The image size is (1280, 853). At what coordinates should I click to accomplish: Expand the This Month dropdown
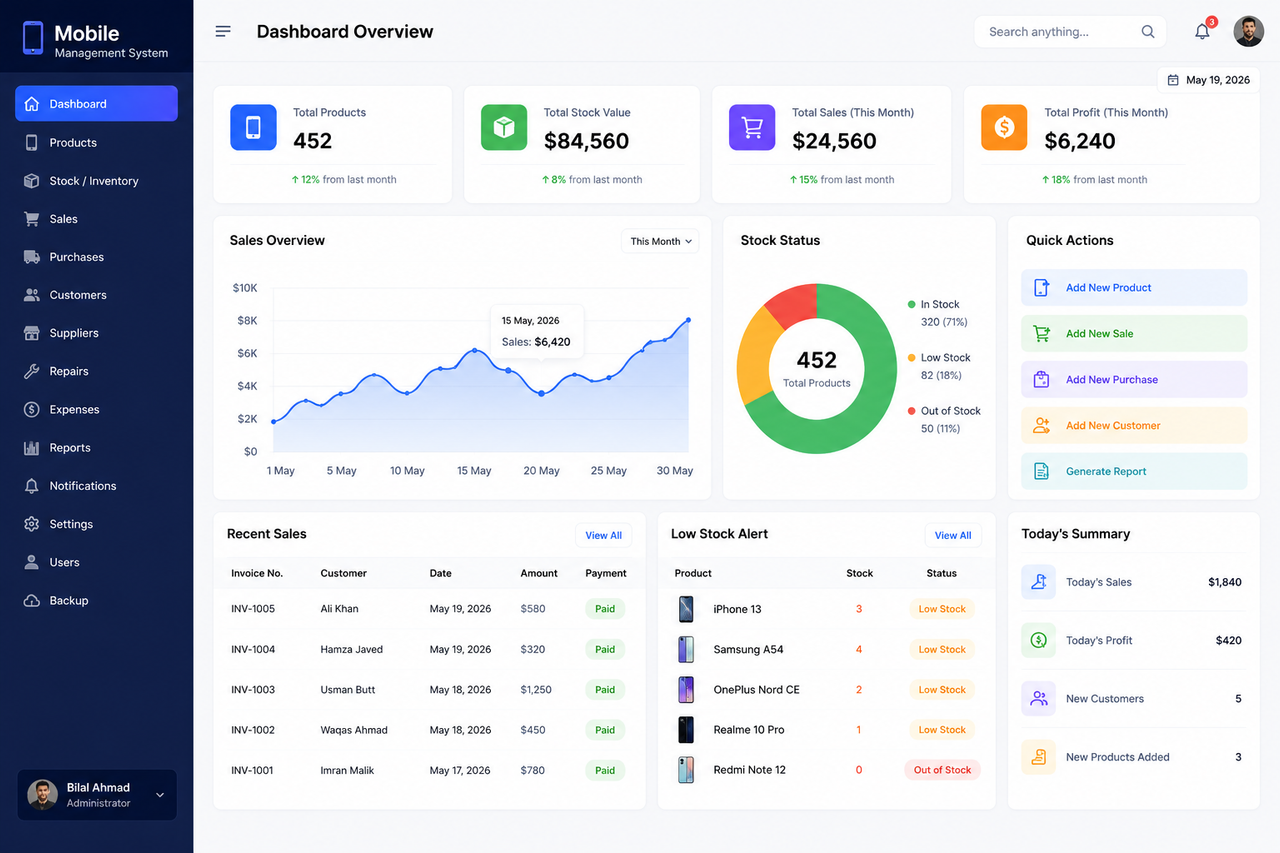tap(660, 241)
